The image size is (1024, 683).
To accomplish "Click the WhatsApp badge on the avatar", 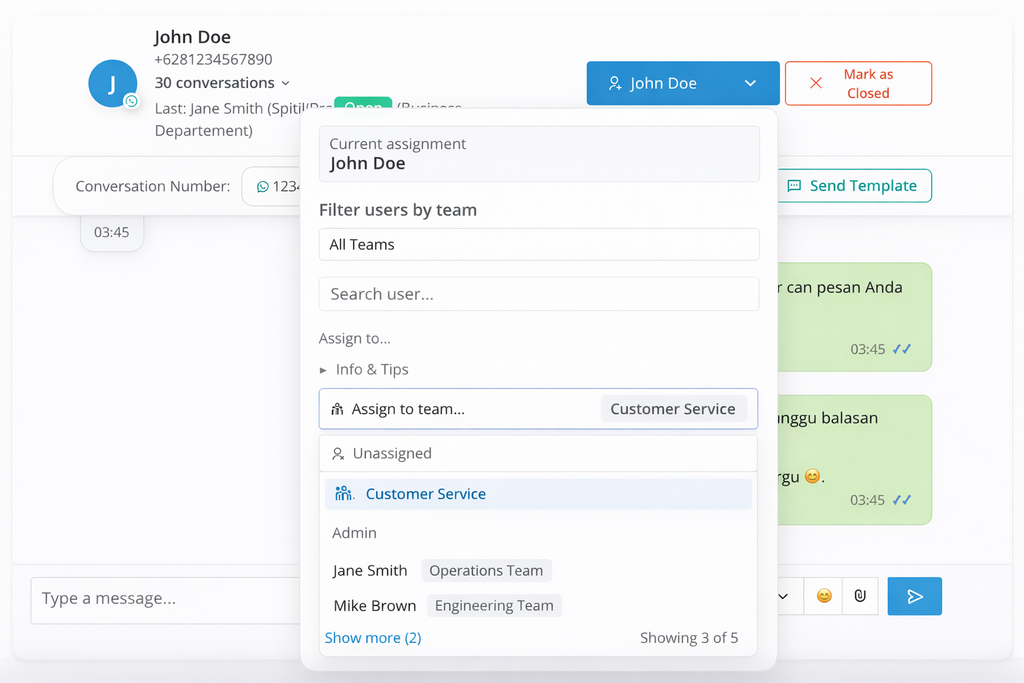I will pos(131,101).
